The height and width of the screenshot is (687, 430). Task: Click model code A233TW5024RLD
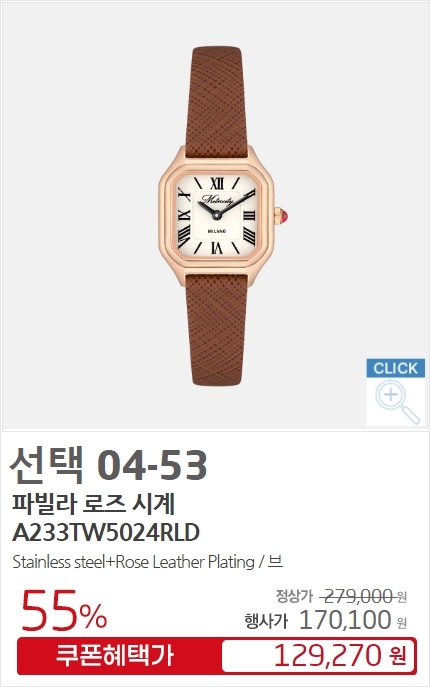click(106, 532)
